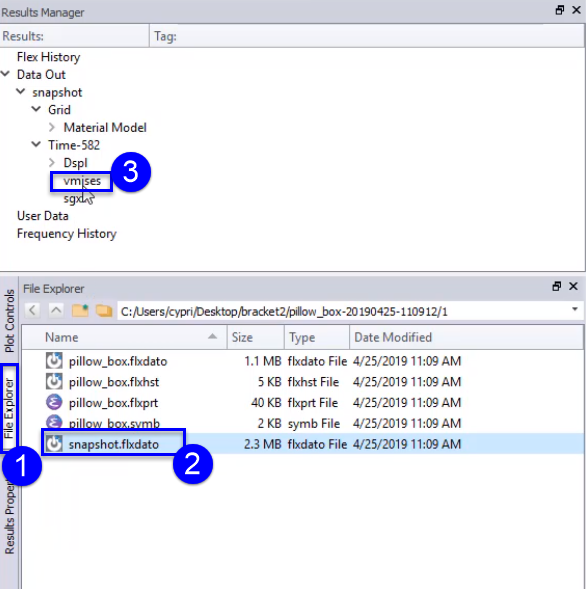Viewport: 586px width, 589px height.
Task: Undock the File Explorer panel
Action: tap(557, 287)
